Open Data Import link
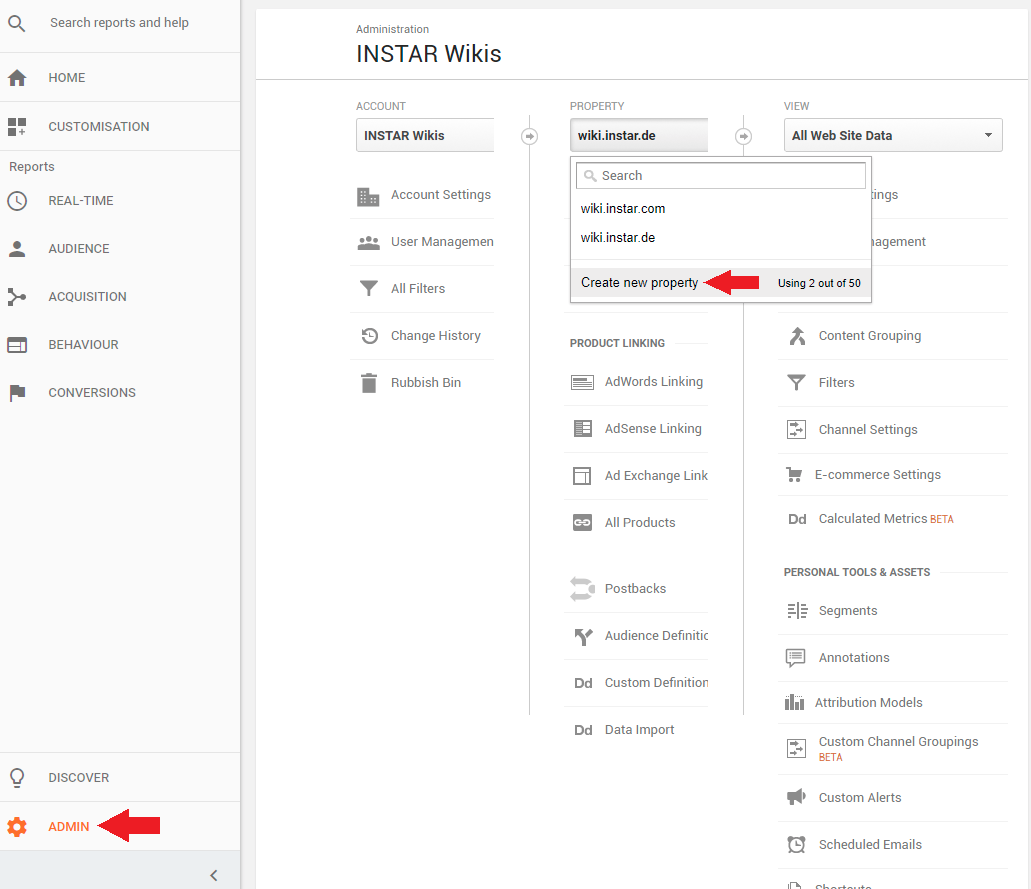This screenshot has width=1031, height=889. 639,730
